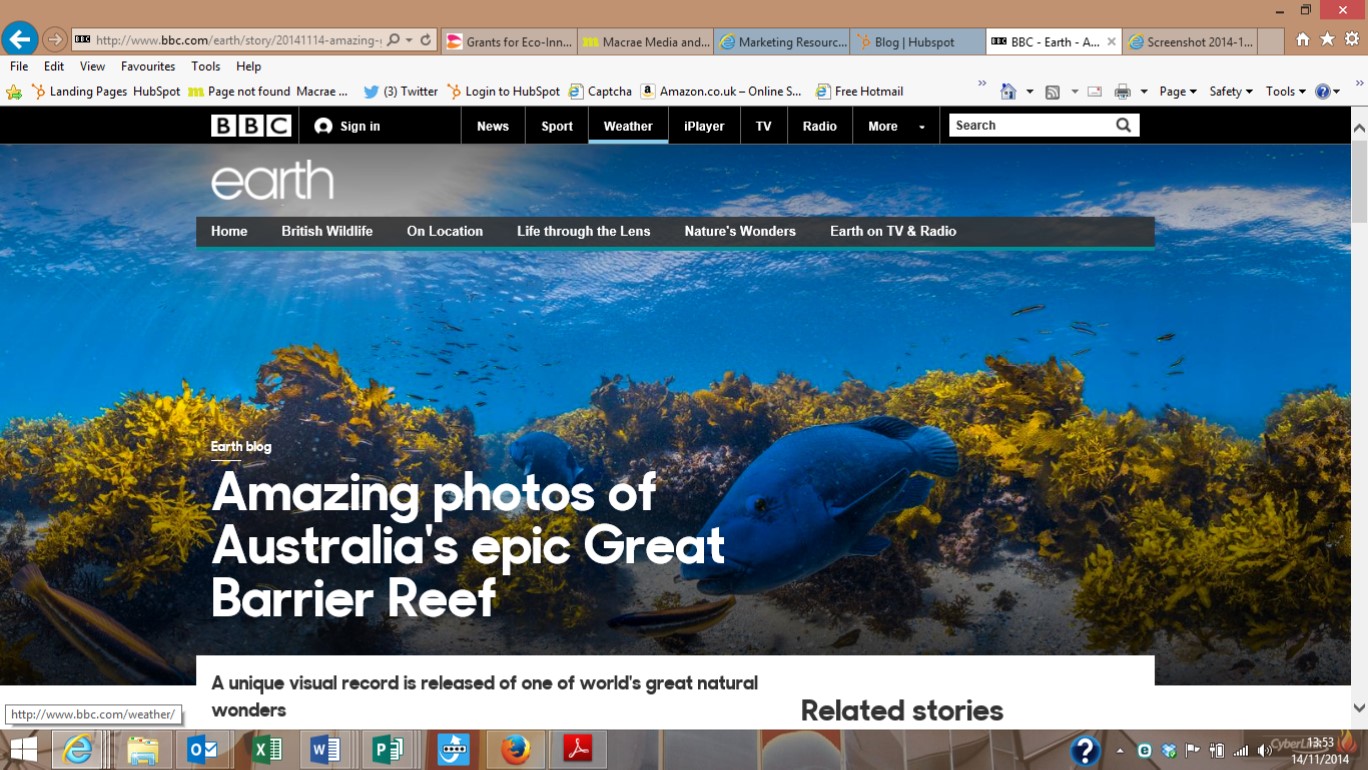
Task: Expand the BBC More dropdown
Action: (896, 126)
